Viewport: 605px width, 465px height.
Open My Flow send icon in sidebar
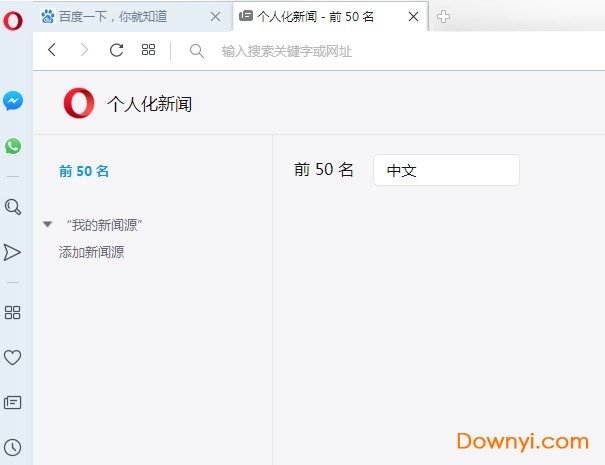tap(12, 252)
